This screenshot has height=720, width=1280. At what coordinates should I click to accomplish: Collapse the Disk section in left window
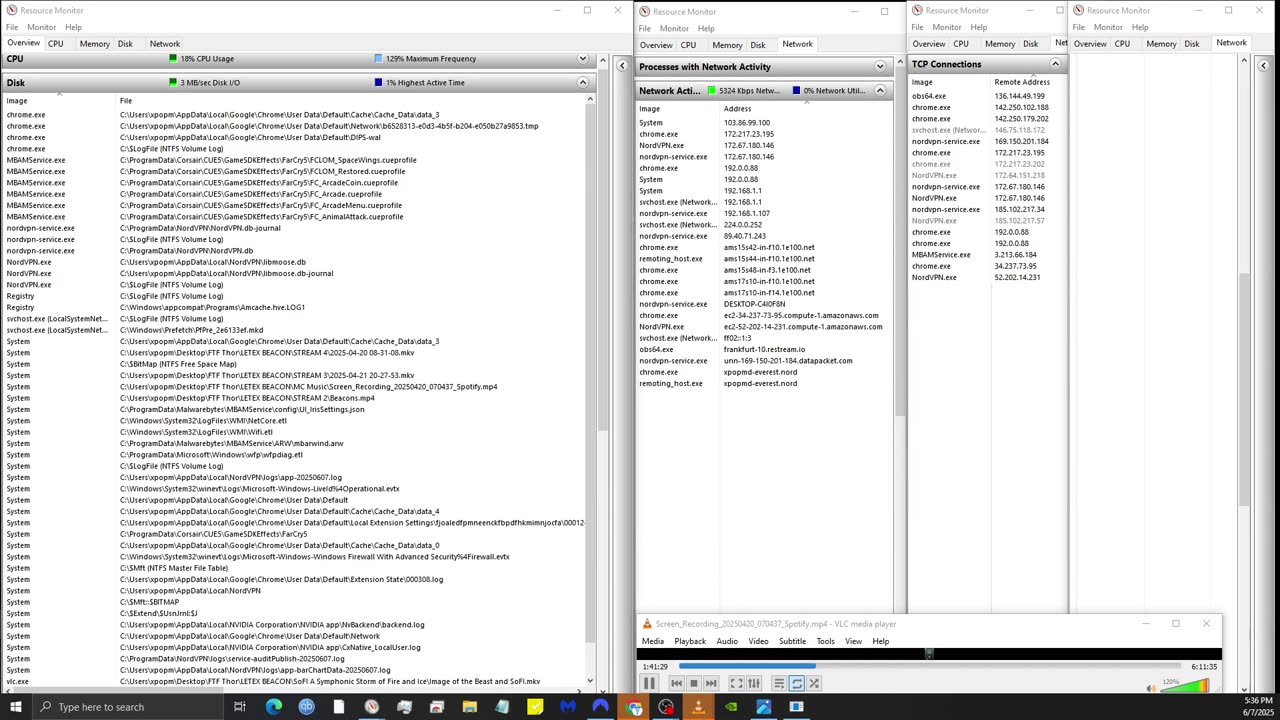pos(582,83)
